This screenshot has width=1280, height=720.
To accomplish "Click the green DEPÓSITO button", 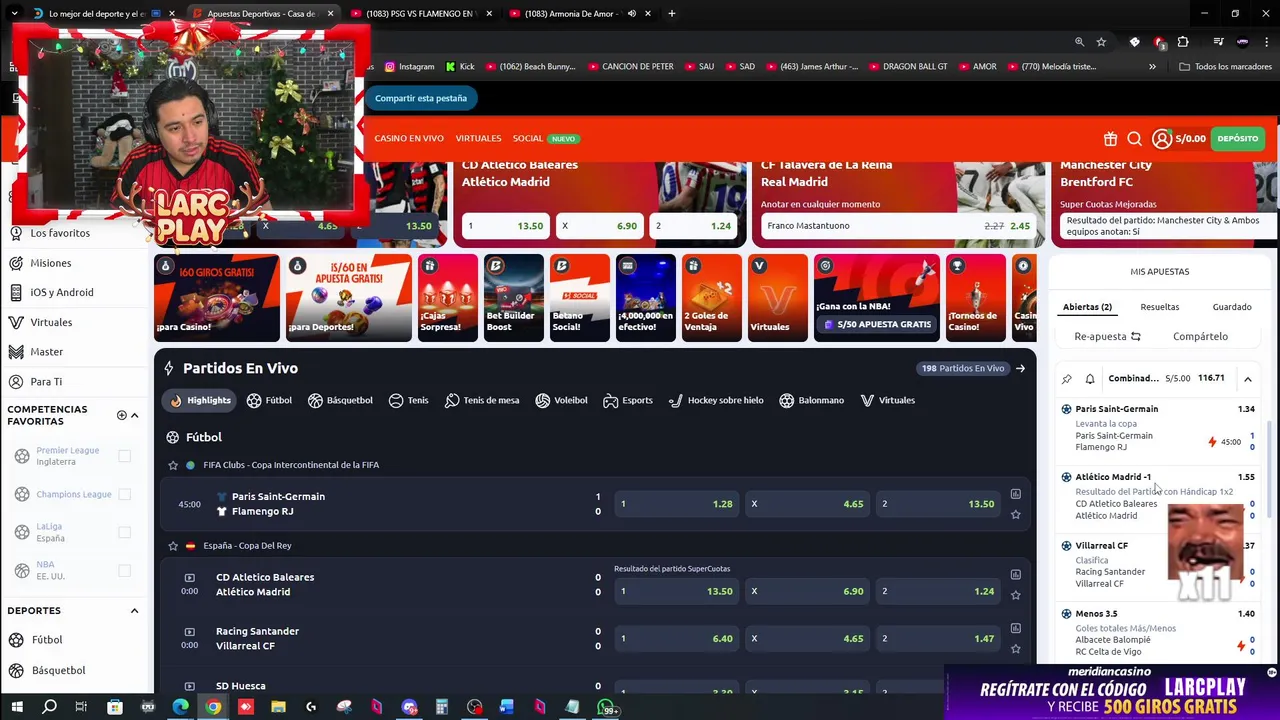I will [x=1238, y=139].
